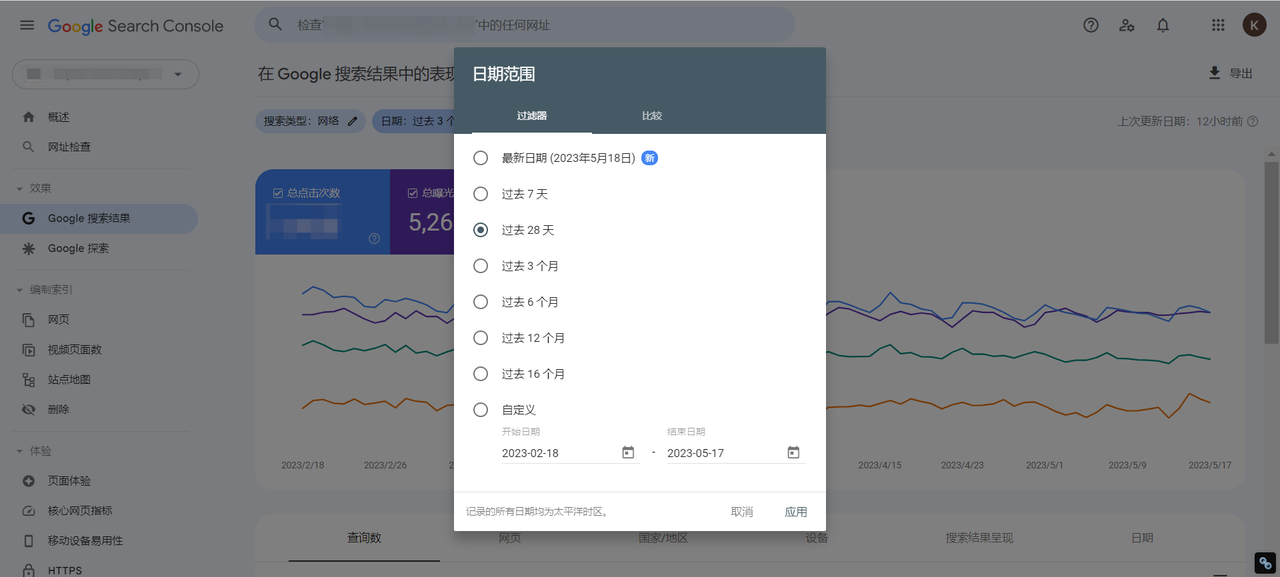The width and height of the screenshot is (1280, 577).
Task: Select the 最新日期 radio option
Action: pyautogui.click(x=481, y=158)
